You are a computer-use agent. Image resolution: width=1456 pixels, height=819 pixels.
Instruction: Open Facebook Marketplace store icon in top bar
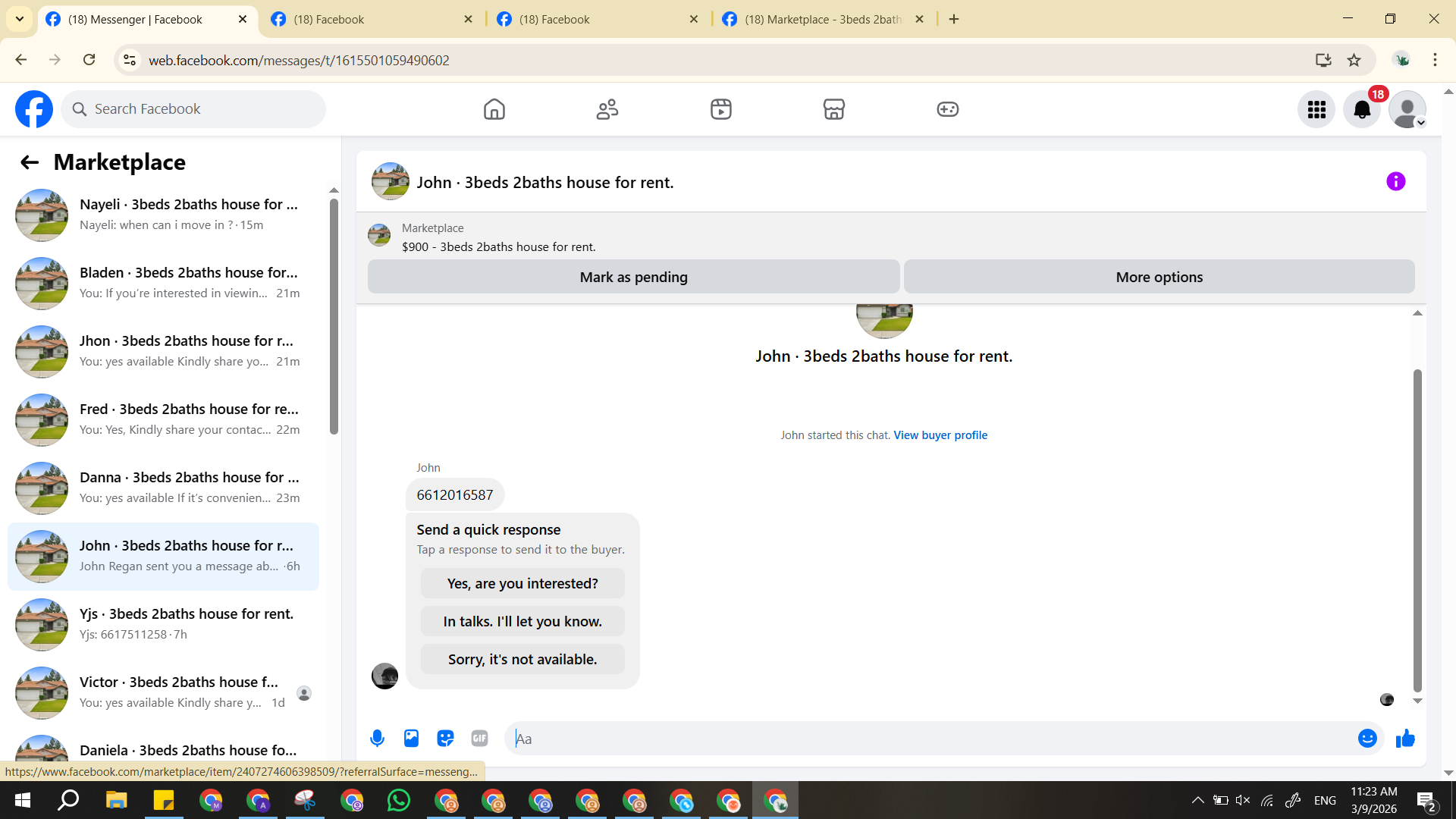click(833, 109)
